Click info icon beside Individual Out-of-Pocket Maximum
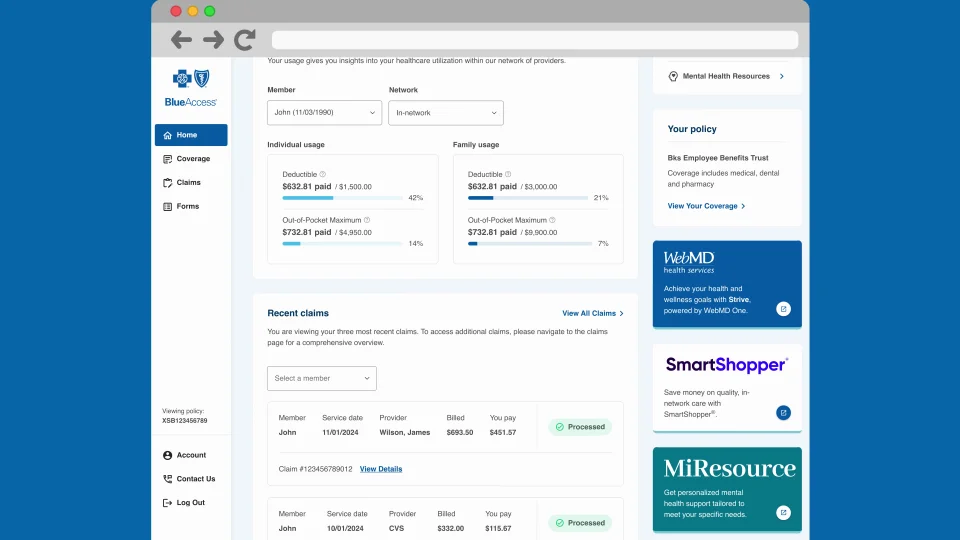960x540 pixels. pyautogui.click(x=367, y=220)
